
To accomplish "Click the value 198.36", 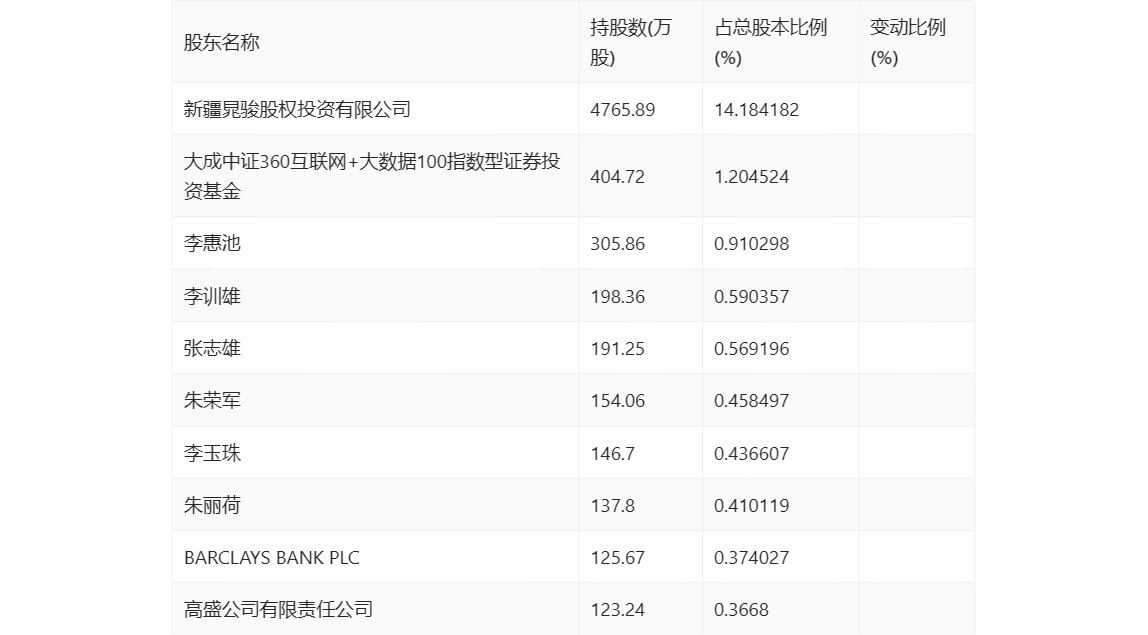I will pyautogui.click(x=617, y=297).
